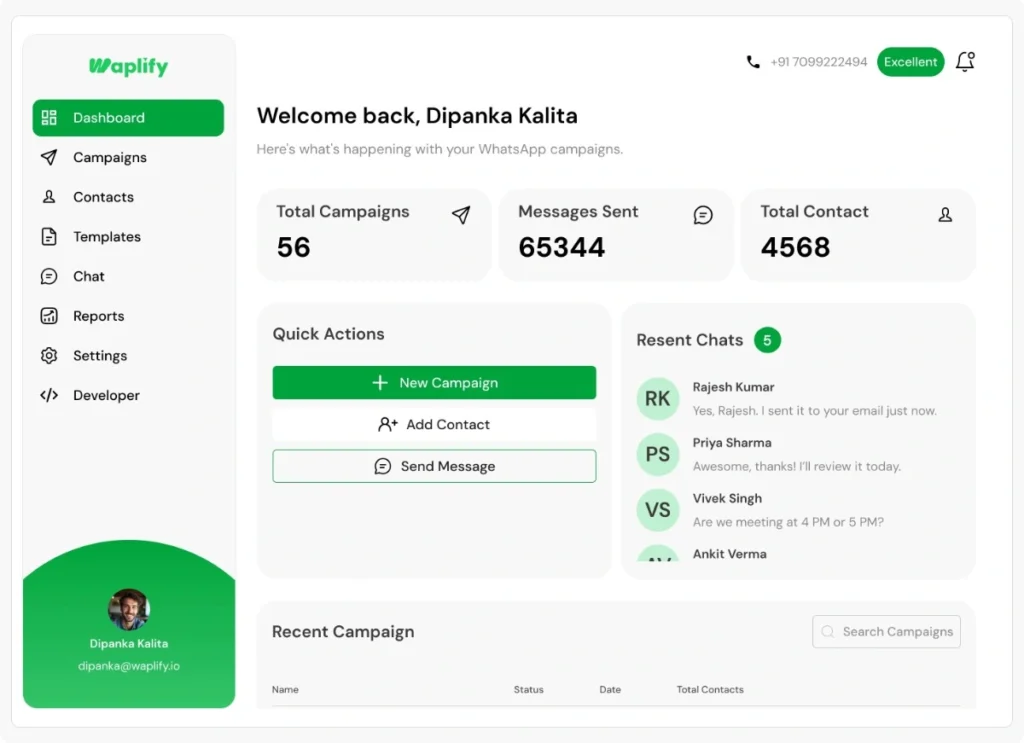
Task: Select the Settings menu label
Action: click(x=100, y=356)
